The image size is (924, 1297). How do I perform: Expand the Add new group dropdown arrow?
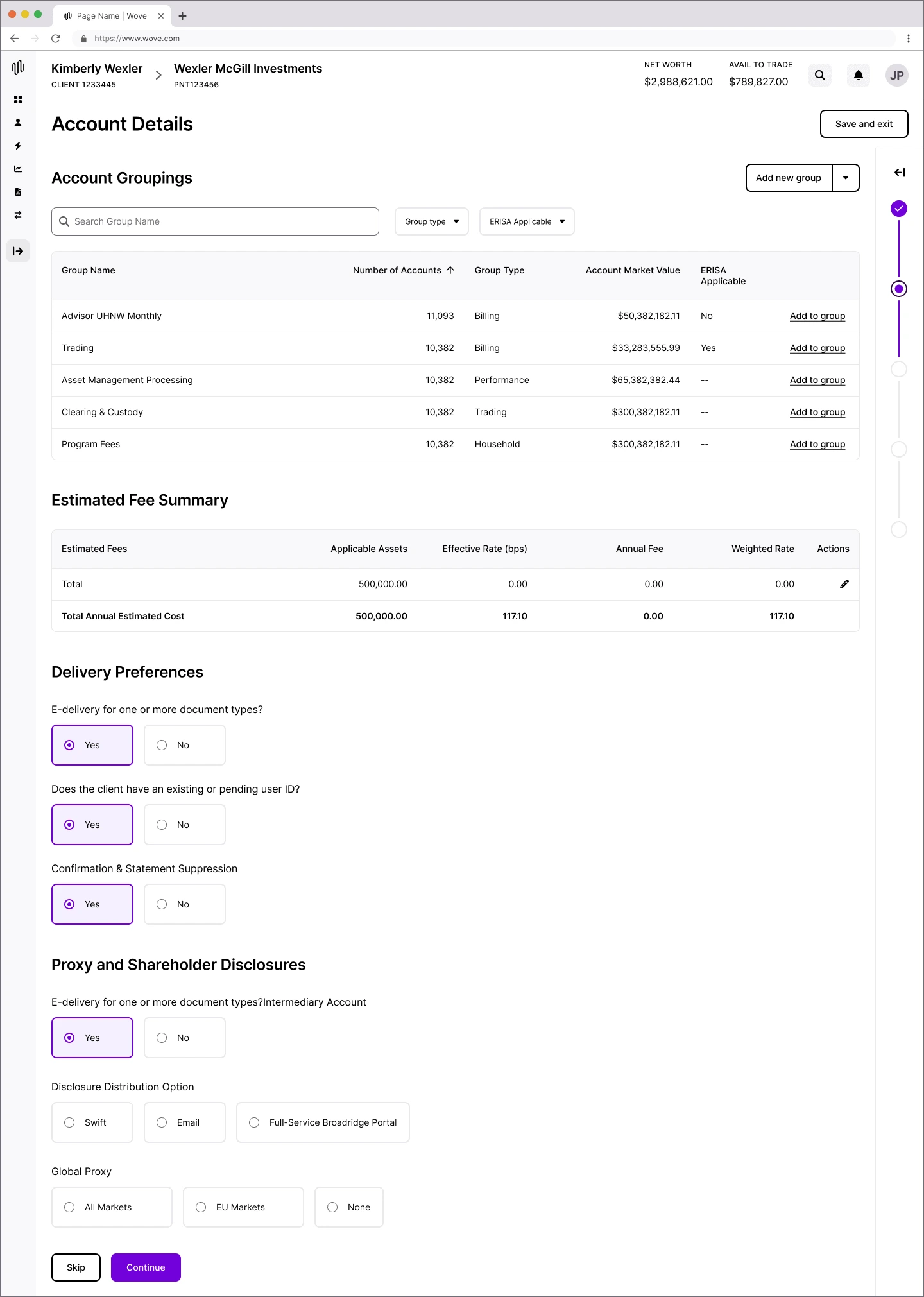click(846, 178)
